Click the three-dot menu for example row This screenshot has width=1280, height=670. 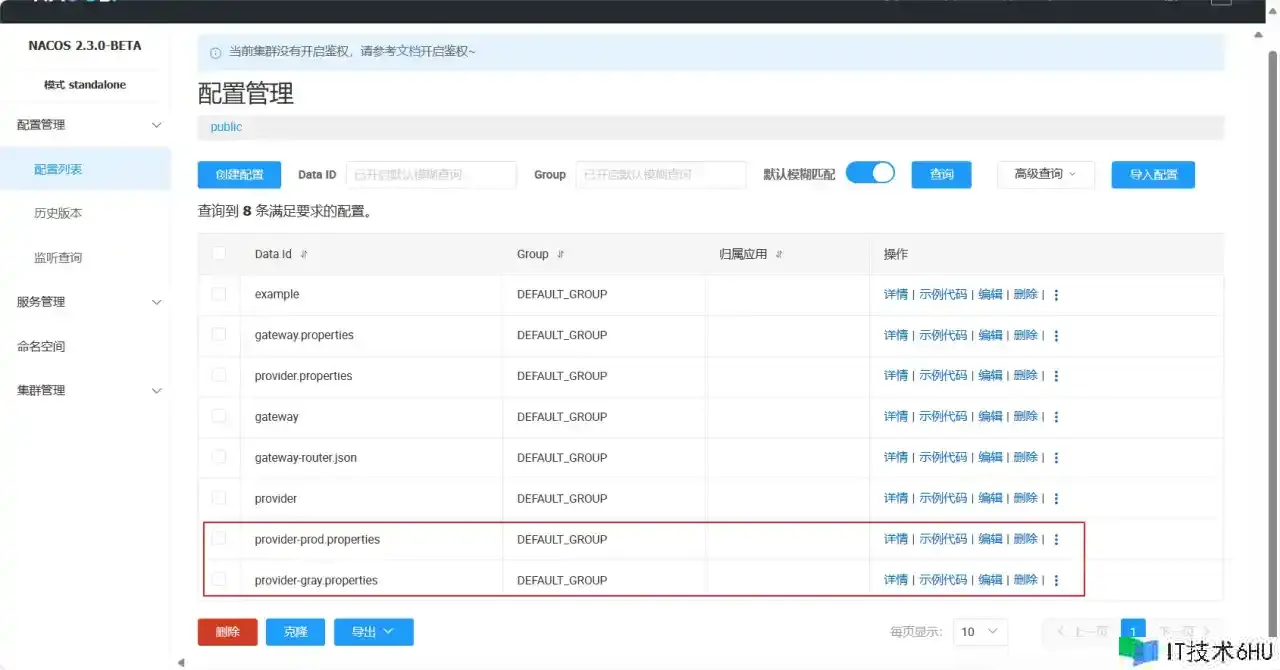click(x=1056, y=295)
